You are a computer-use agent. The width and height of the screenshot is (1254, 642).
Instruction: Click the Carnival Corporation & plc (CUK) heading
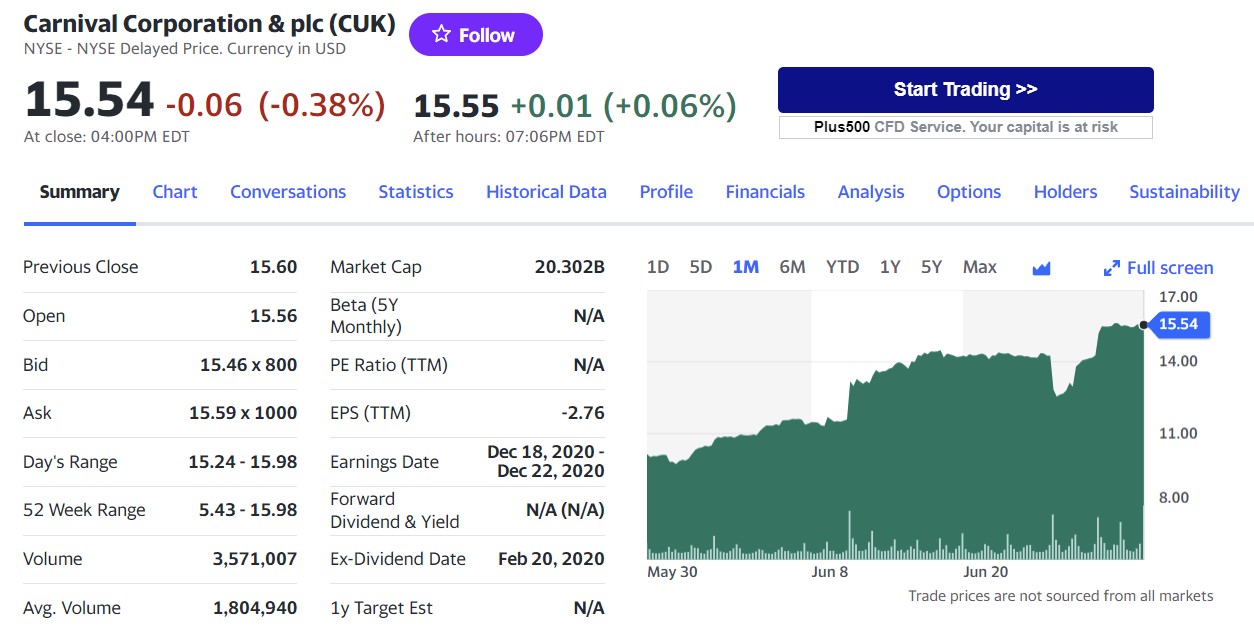209,23
